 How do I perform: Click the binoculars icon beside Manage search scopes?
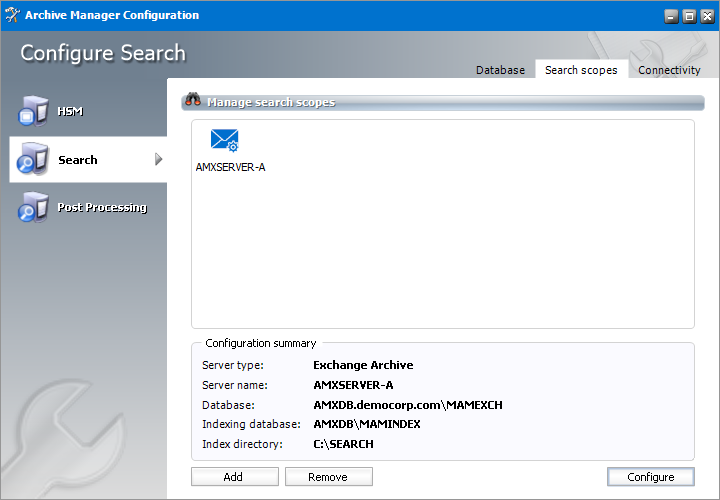[x=194, y=102]
